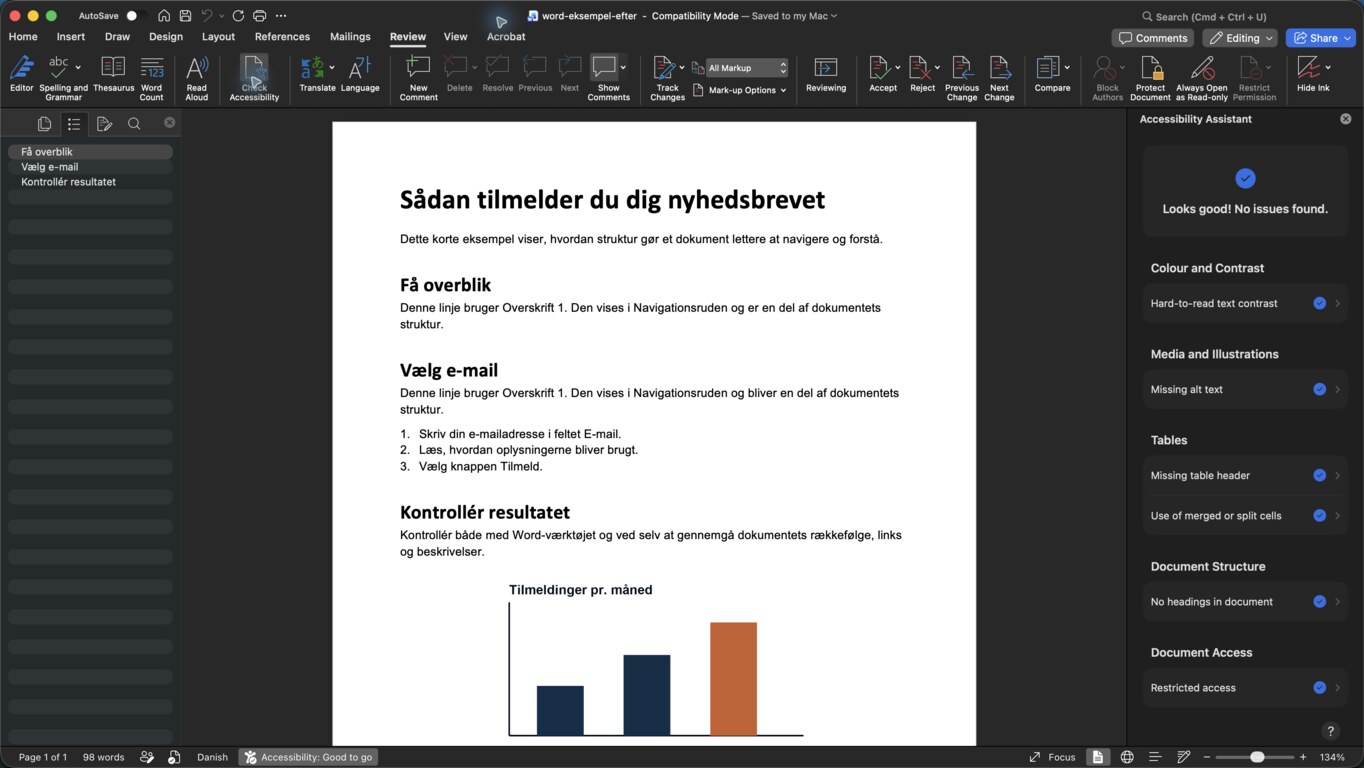Go to Next Change

point(999,78)
